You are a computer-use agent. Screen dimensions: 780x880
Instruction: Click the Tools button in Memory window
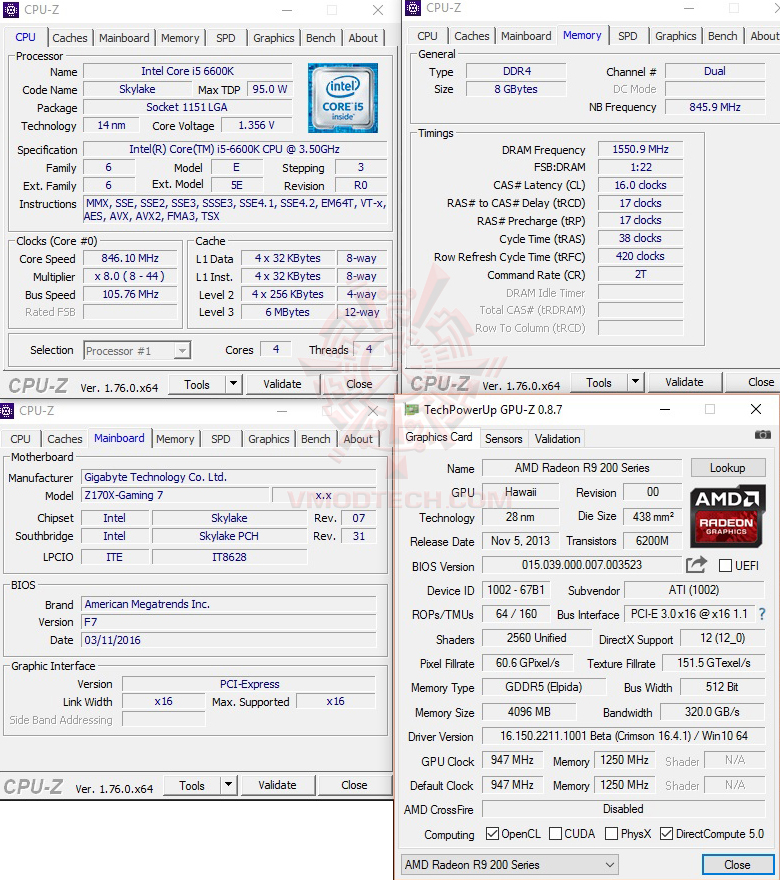click(x=599, y=382)
